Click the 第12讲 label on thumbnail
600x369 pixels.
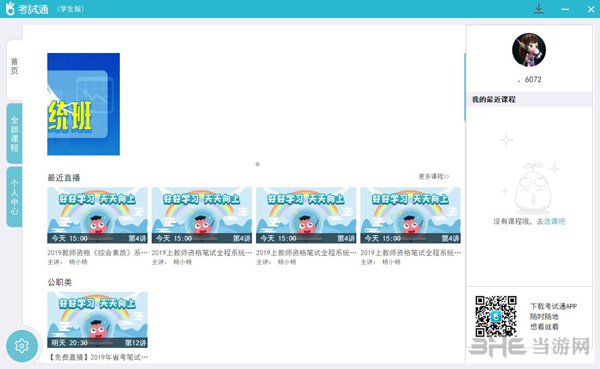coord(135,343)
